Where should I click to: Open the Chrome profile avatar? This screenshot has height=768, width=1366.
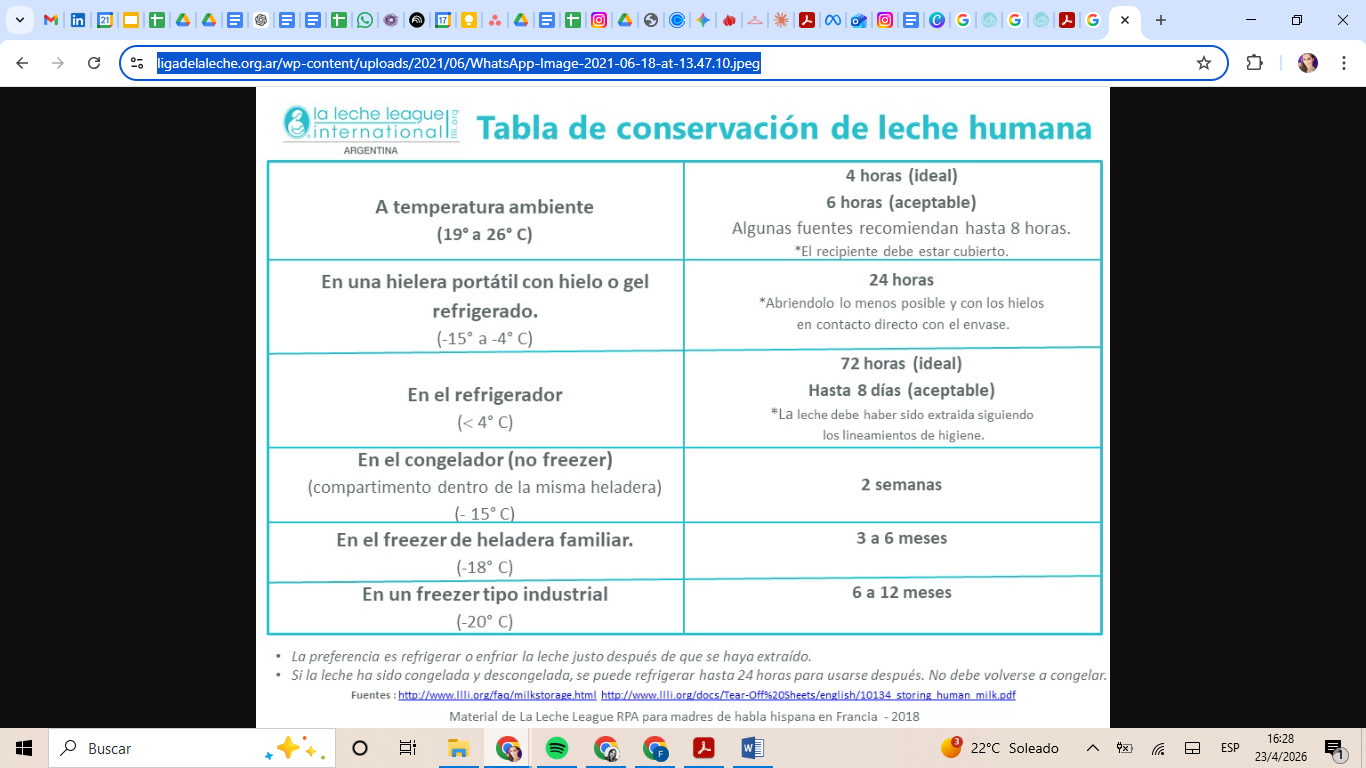[x=1308, y=63]
